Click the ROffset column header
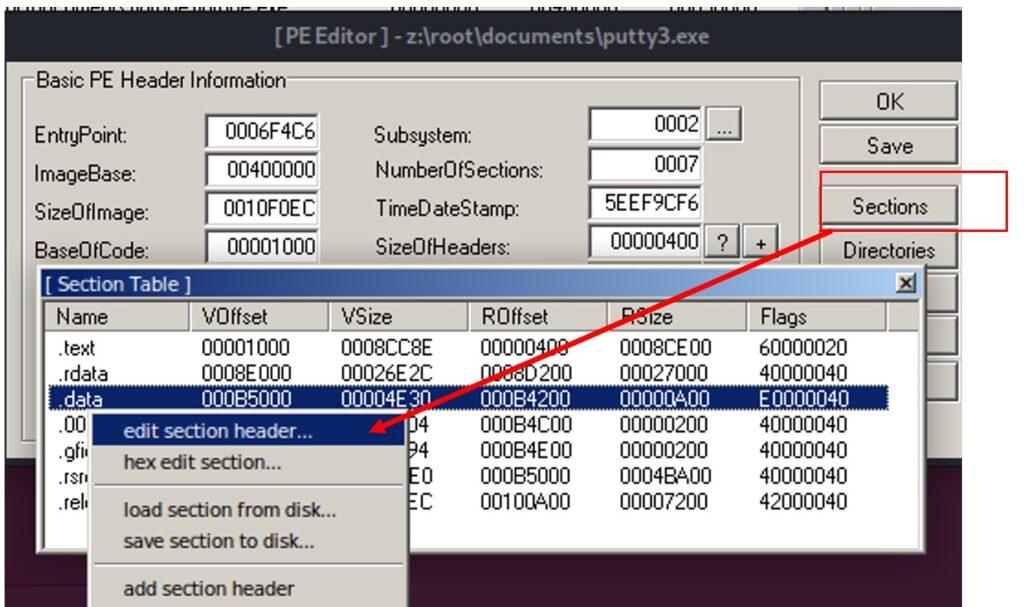Viewport: 1024px width, 607px height. point(539,317)
